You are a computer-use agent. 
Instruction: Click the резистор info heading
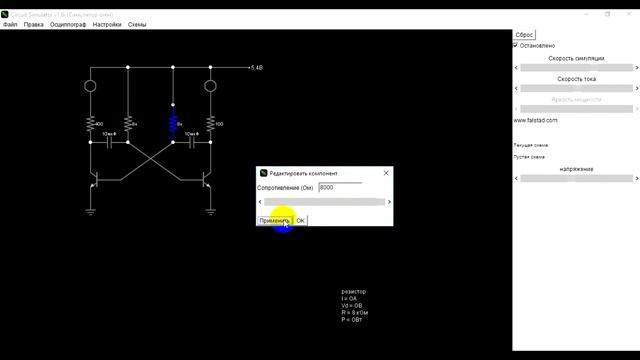(353, 292)
